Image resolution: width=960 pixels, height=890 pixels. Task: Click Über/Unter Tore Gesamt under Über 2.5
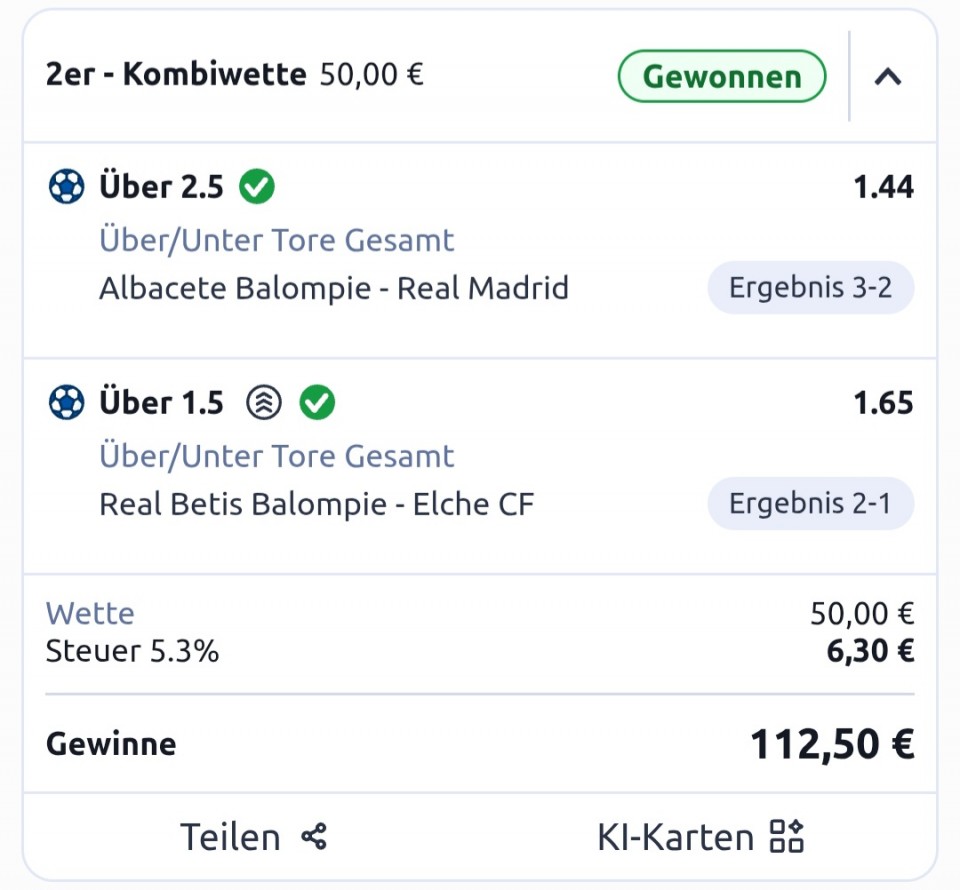[277, 241]
